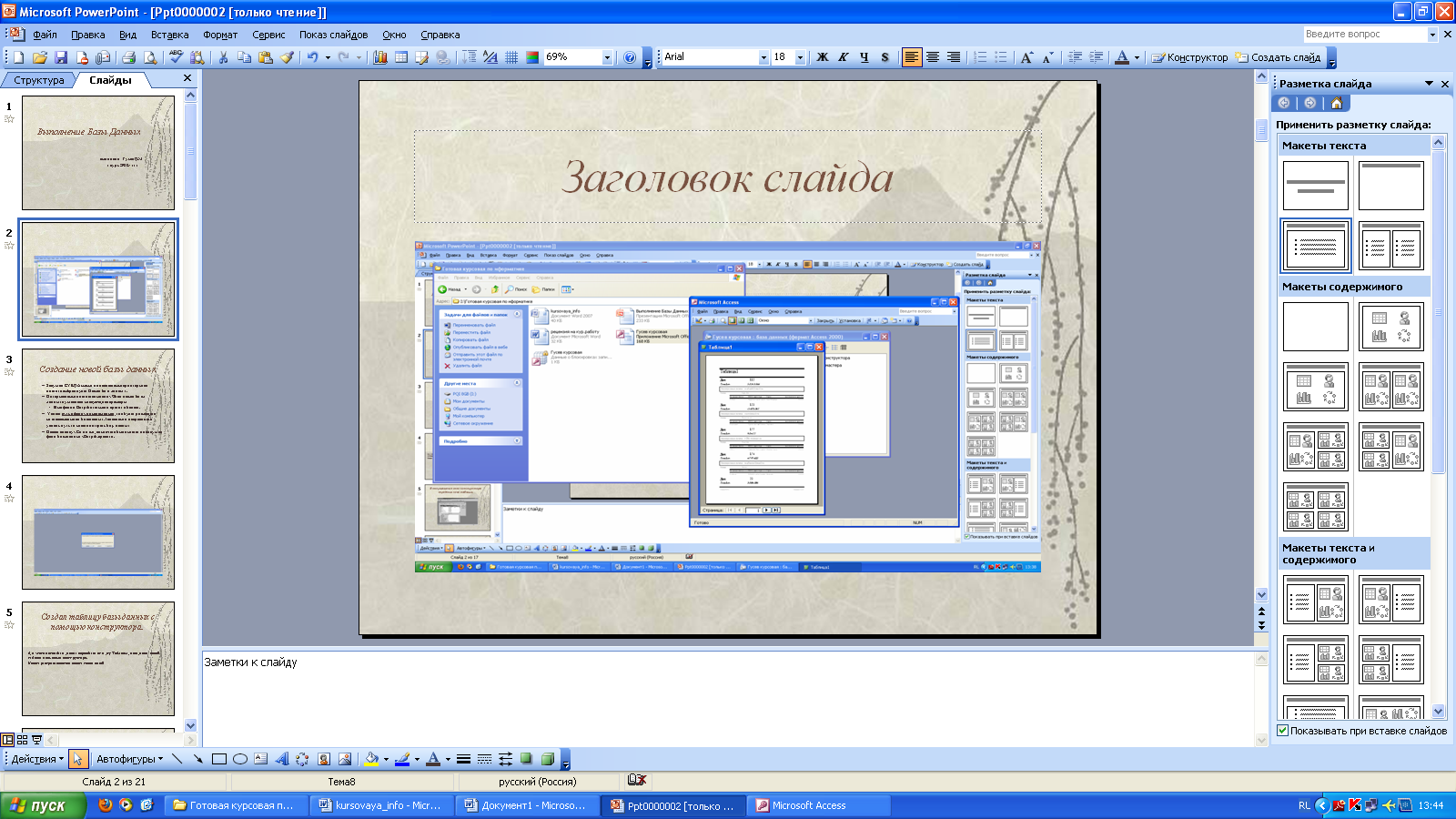The width and height of the screenshot is (1456, 819).
Task: Insert a Text Box from drawing toolbar
Action: [261, 759]
